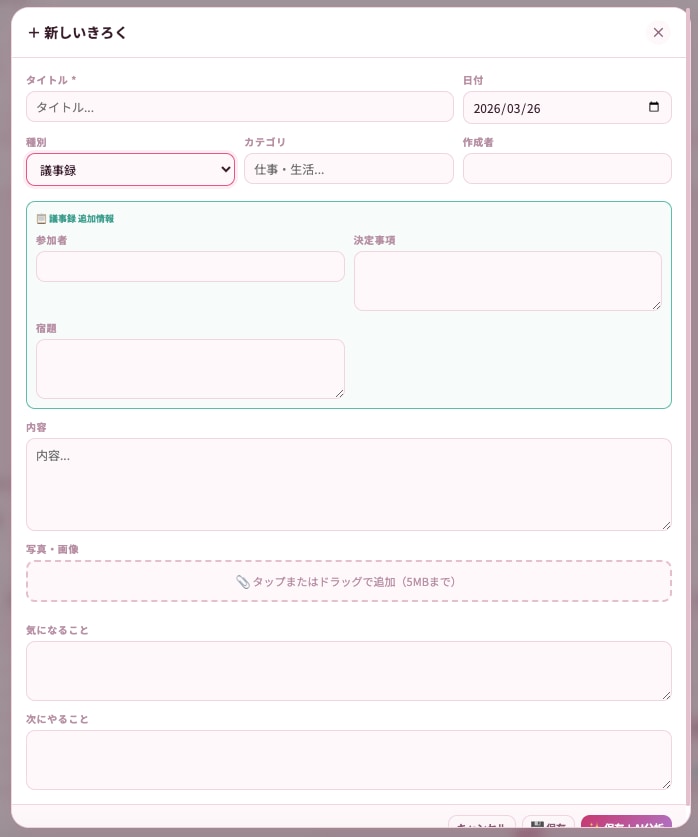Open the calendar picker in the 日付 field
Image resolution: width=698 pixels, height=837 pixels.
point(654,107)
